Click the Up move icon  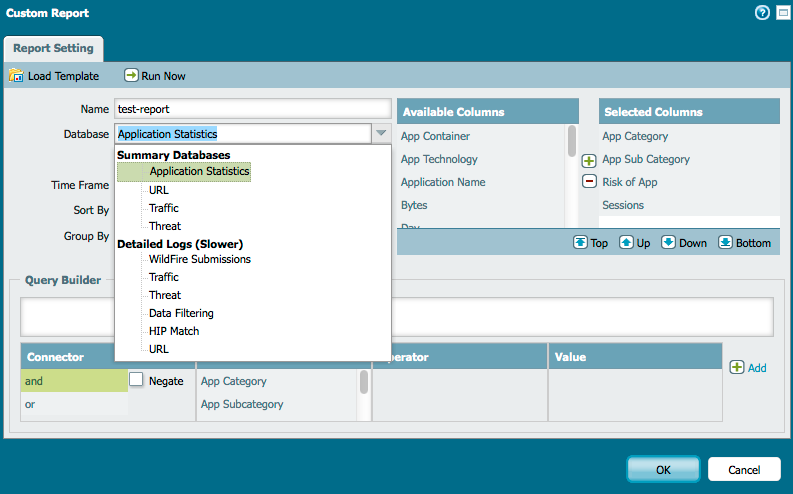626,242
